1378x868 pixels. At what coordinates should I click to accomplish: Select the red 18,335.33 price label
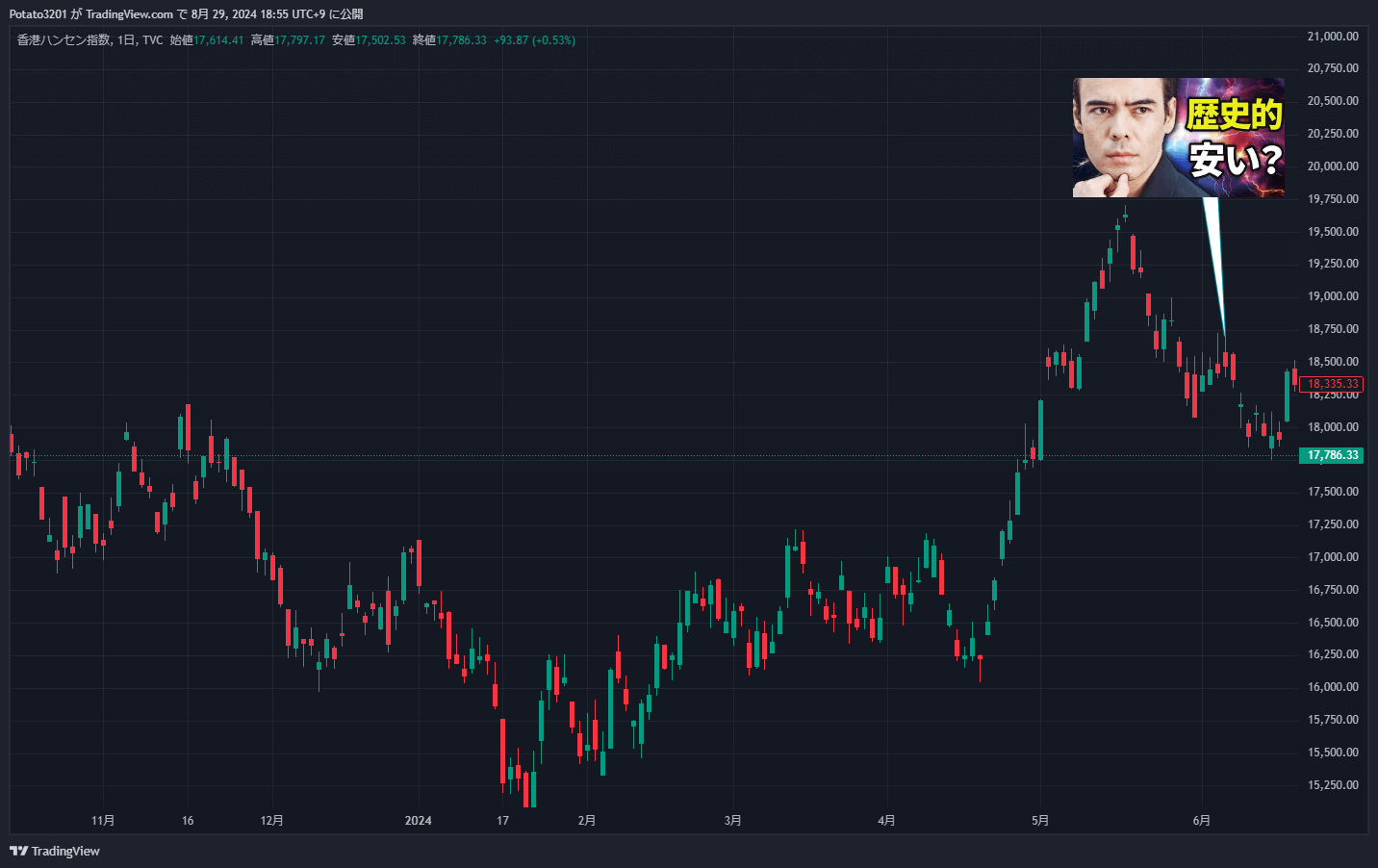[1332, 384]
